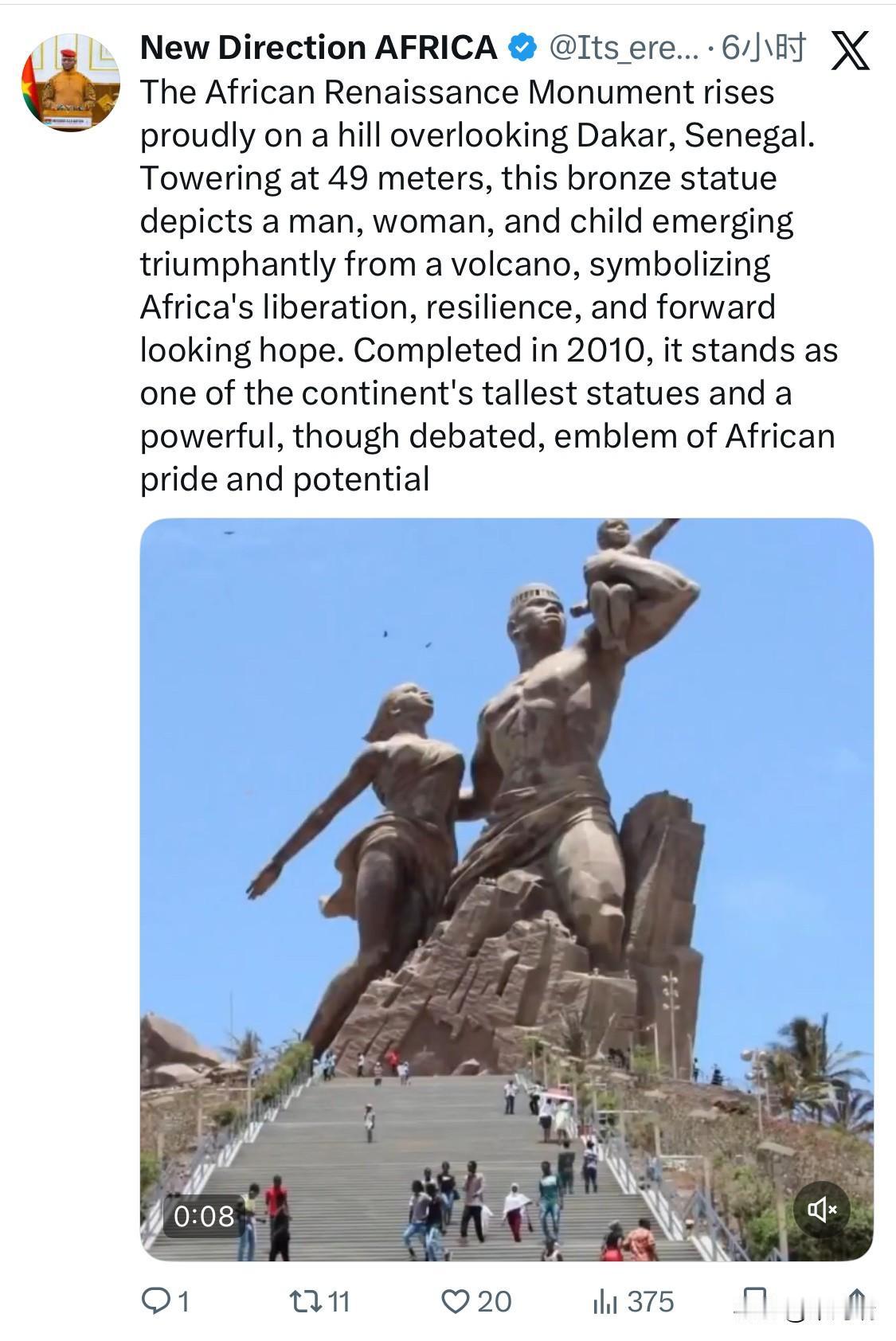
Task: Click the like count 20
Action: point(494,1302)
